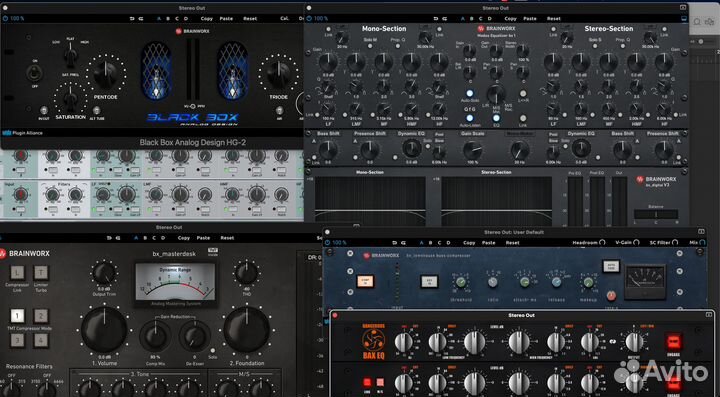
Task: Select TMT Compressor Mode 4 in bx_masterdesk
Action: (41, 340)
